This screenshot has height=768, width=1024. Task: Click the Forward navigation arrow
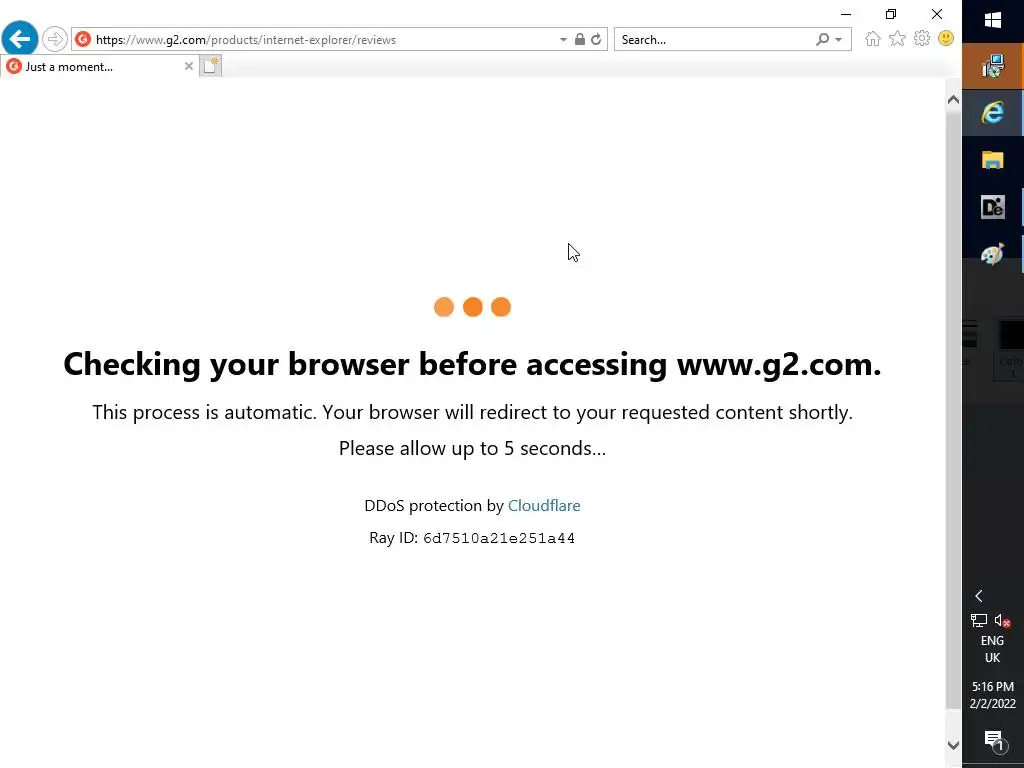pos(55,39)
